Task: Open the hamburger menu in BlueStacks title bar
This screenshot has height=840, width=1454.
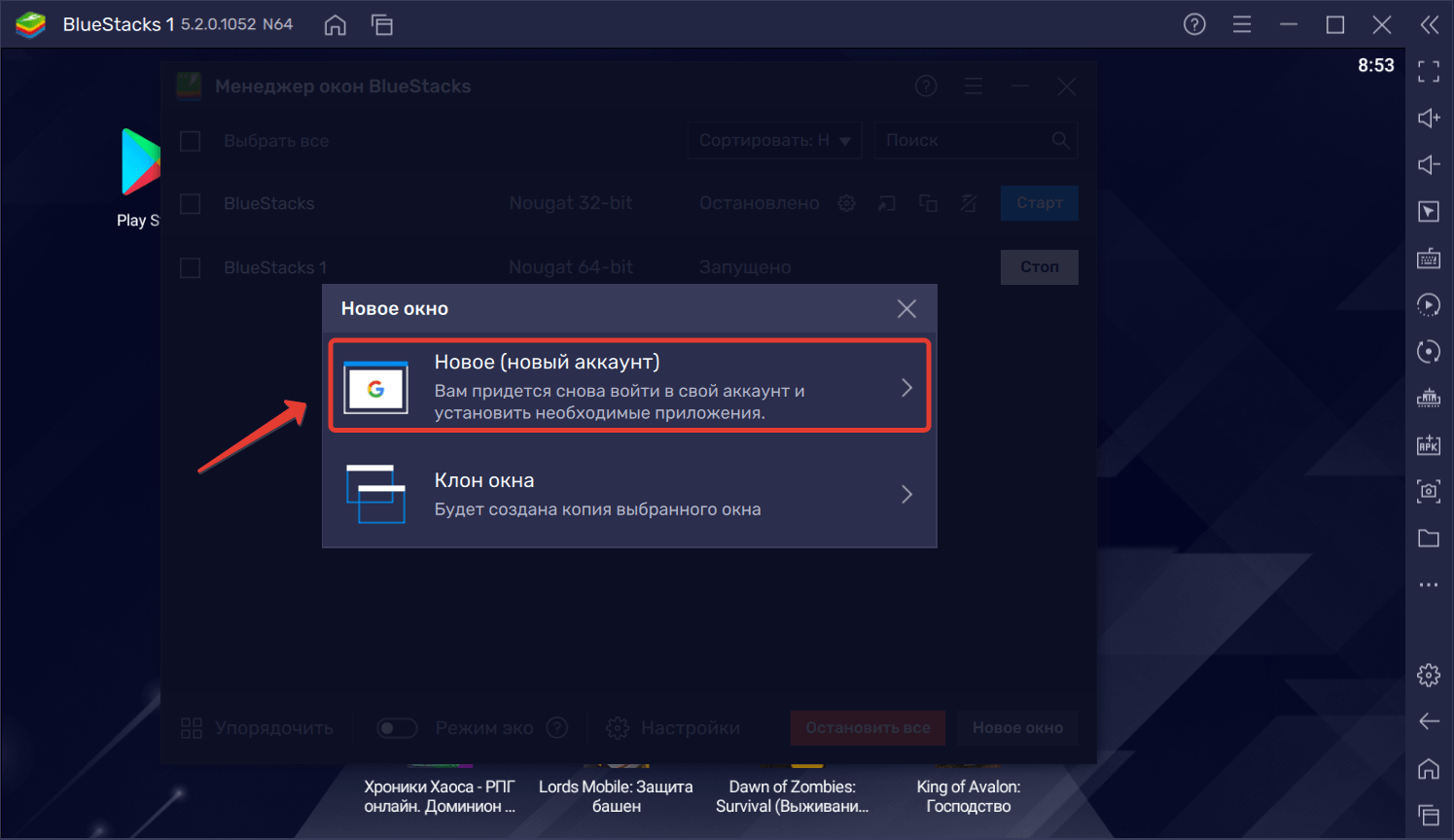Action: (1242, 24)
